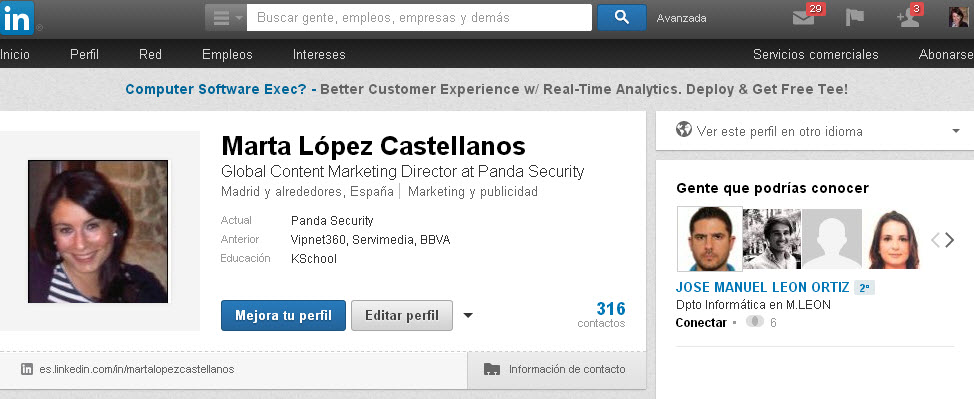Image resolution: width=974 pixels, height=399 pixels.
Task: Click Mejora tu perfil button
Action: (x=283, y=316)
